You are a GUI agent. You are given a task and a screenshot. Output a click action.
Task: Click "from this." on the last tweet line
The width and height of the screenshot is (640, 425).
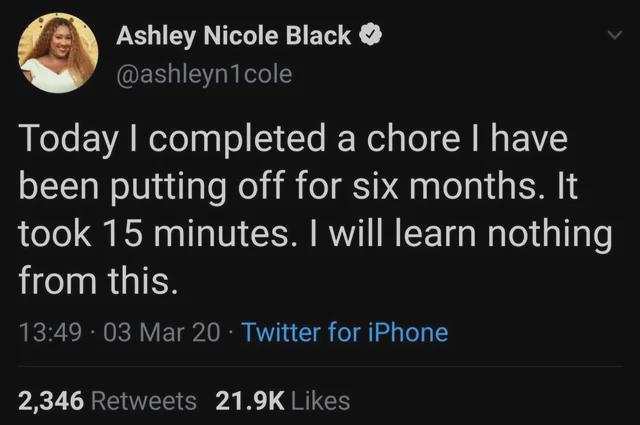98,283
